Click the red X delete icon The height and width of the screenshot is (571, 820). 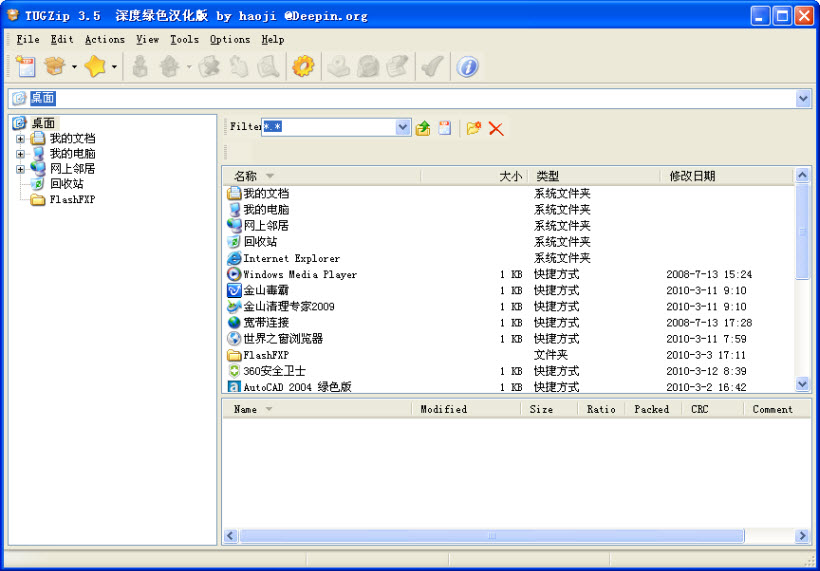click(496, 128)
